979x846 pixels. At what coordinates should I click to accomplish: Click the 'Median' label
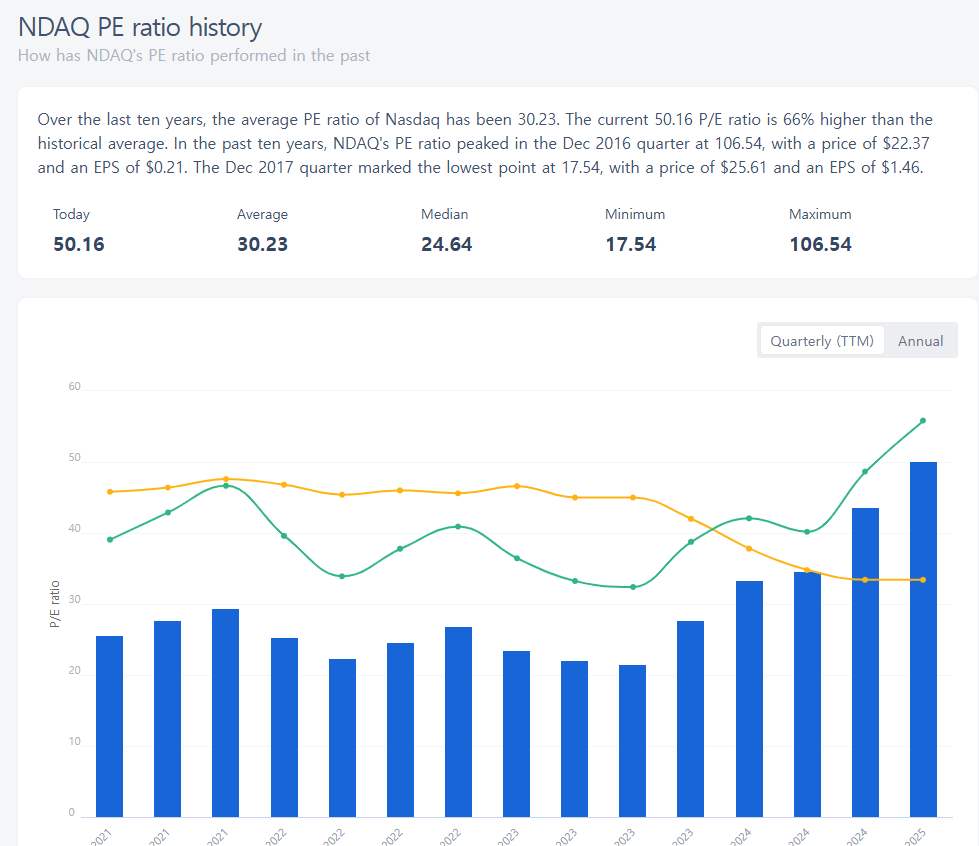[x=445, y=214]
